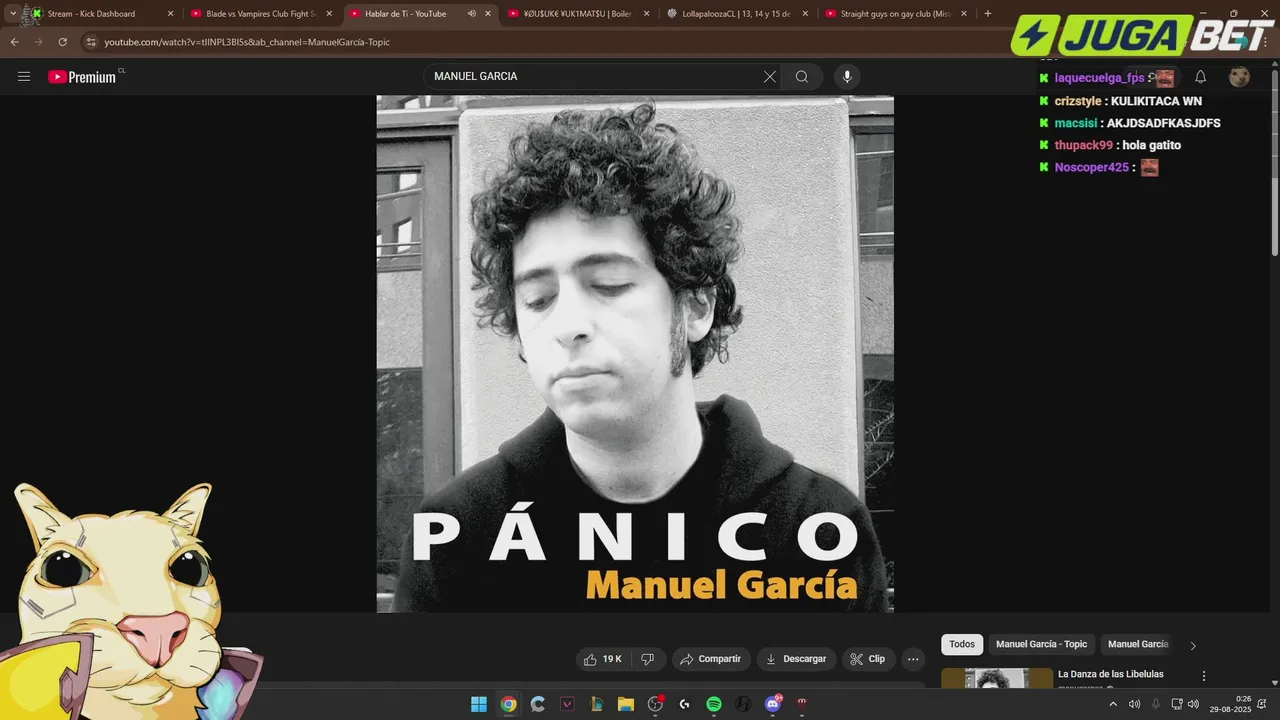Viewport: 1280px width, 720px height.
Task: Show hidden system tray icons
Action: pyautogui.click(x=1113, y=704)
